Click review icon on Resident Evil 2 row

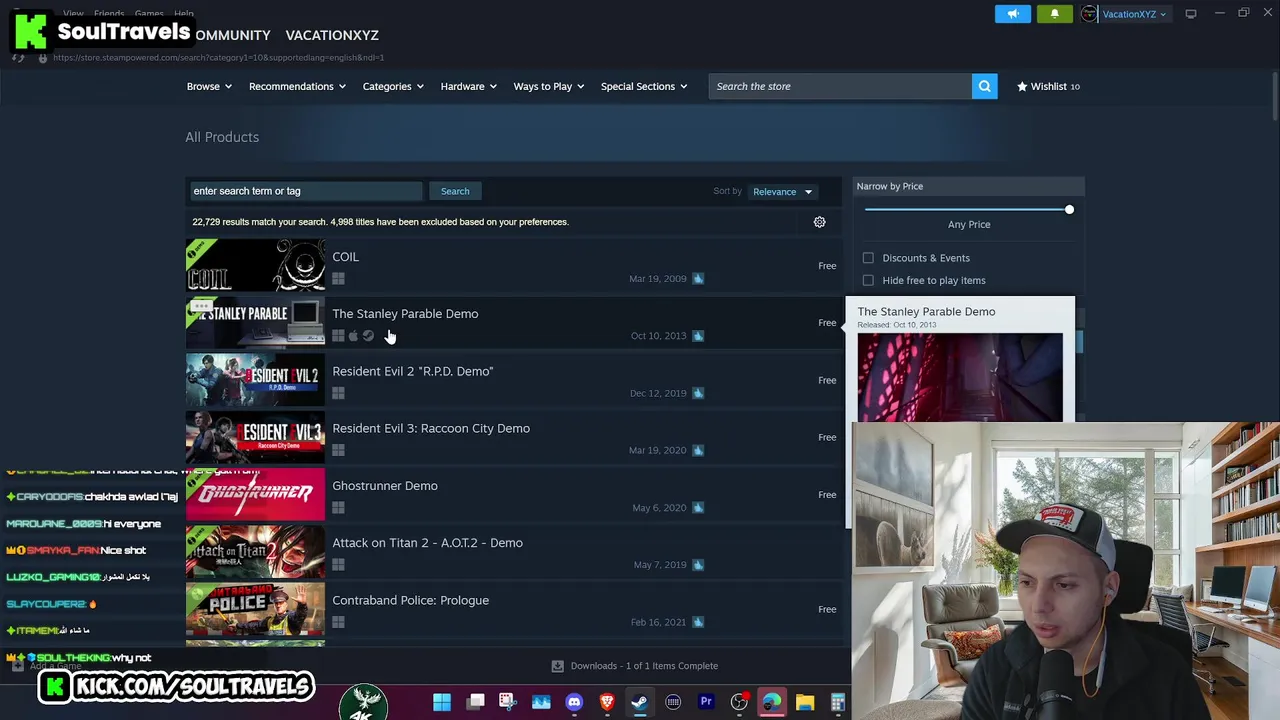click(x=698, y=393)
